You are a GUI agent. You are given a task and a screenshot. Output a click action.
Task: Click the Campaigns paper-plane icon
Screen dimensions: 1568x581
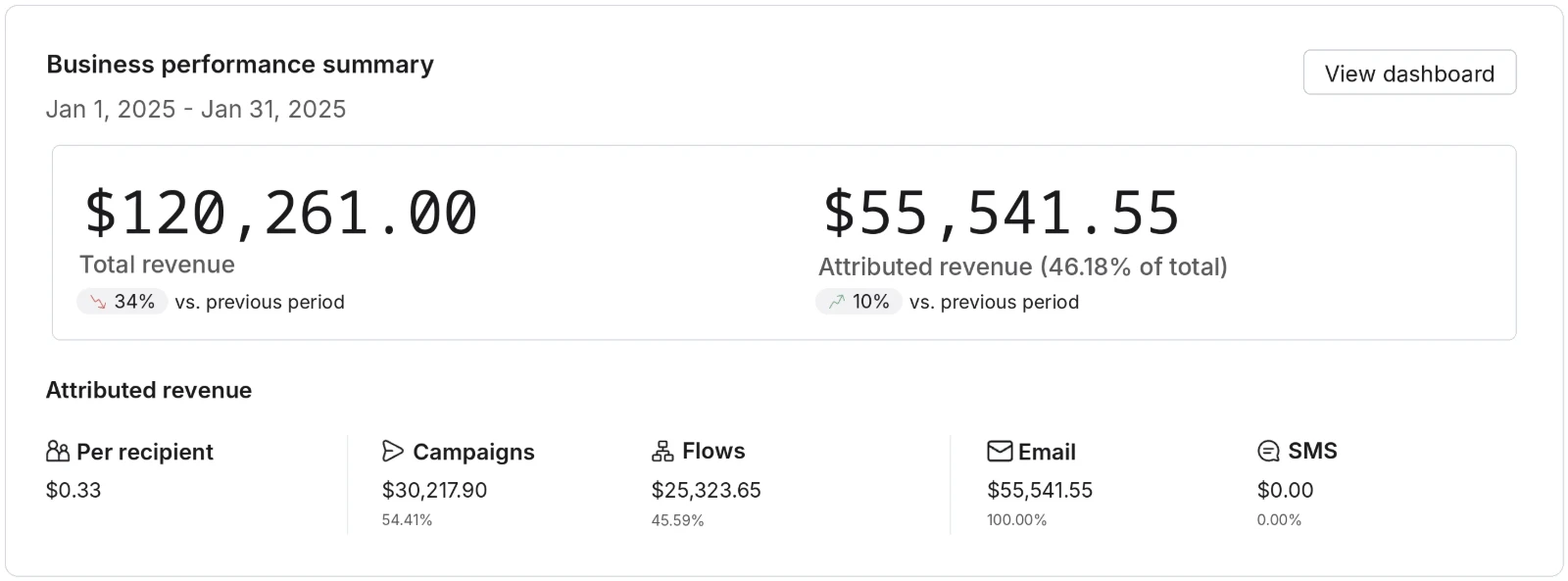pyautogui.click(x=393, y=452)
